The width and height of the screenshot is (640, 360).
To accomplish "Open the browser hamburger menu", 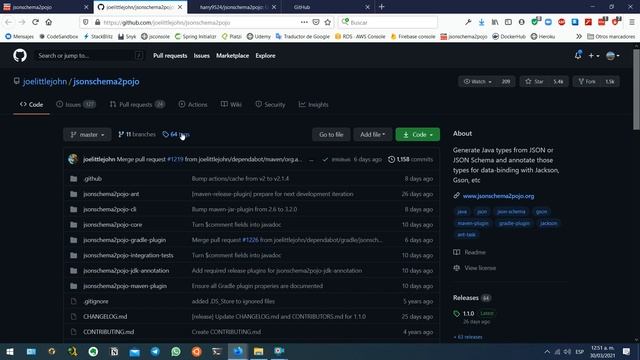I will pyautogui.click(x=631, y=22).
